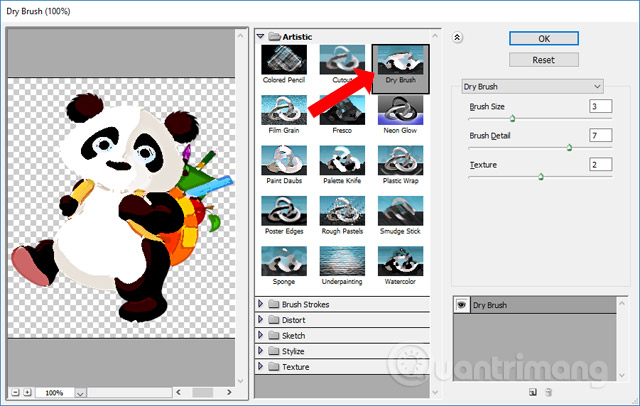This screenshot has height=406, width=640.
Task: Expand the Brush Strokes folder
Action: pos(260,304)
